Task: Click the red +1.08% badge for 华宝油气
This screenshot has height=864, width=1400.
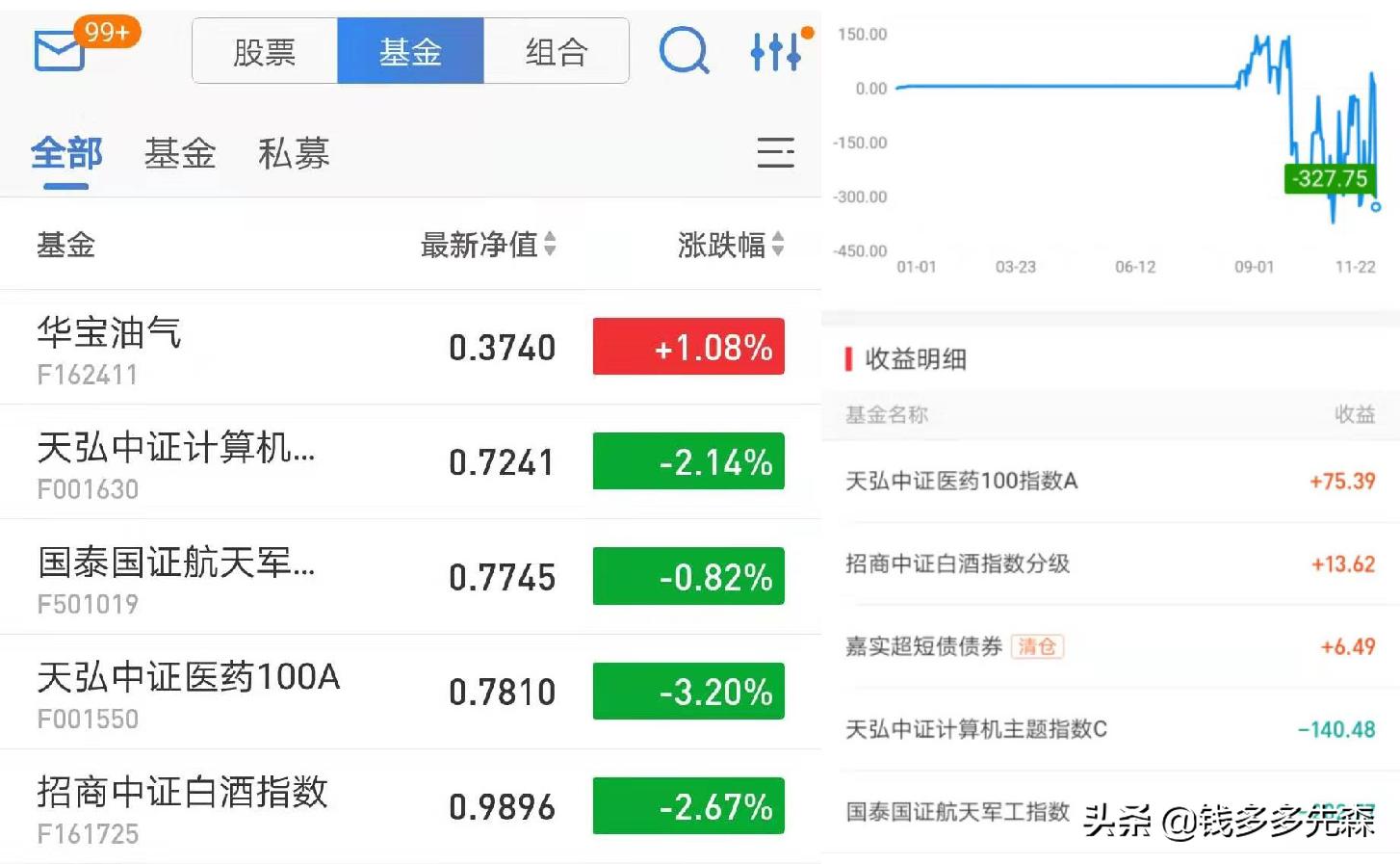Action: [x=687, y=347]
